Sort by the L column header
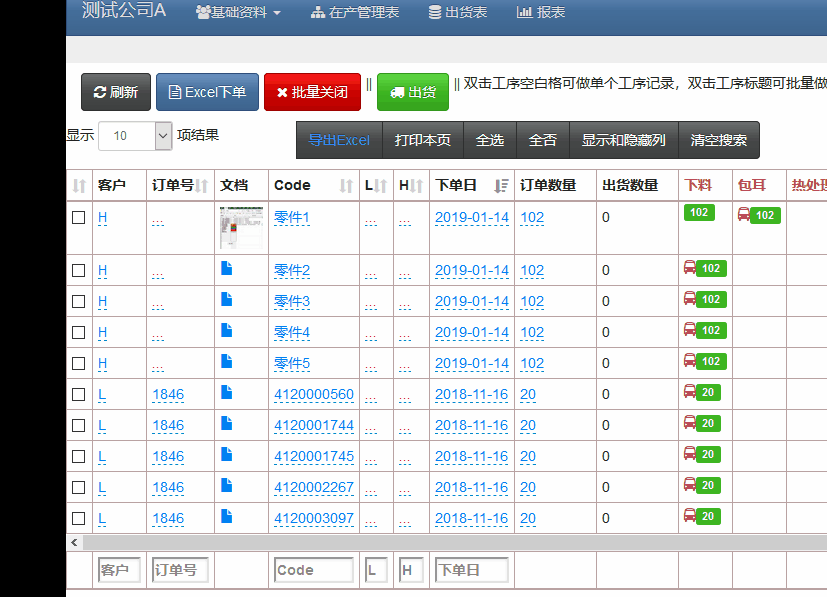827x597 pixels. point(376,186)
